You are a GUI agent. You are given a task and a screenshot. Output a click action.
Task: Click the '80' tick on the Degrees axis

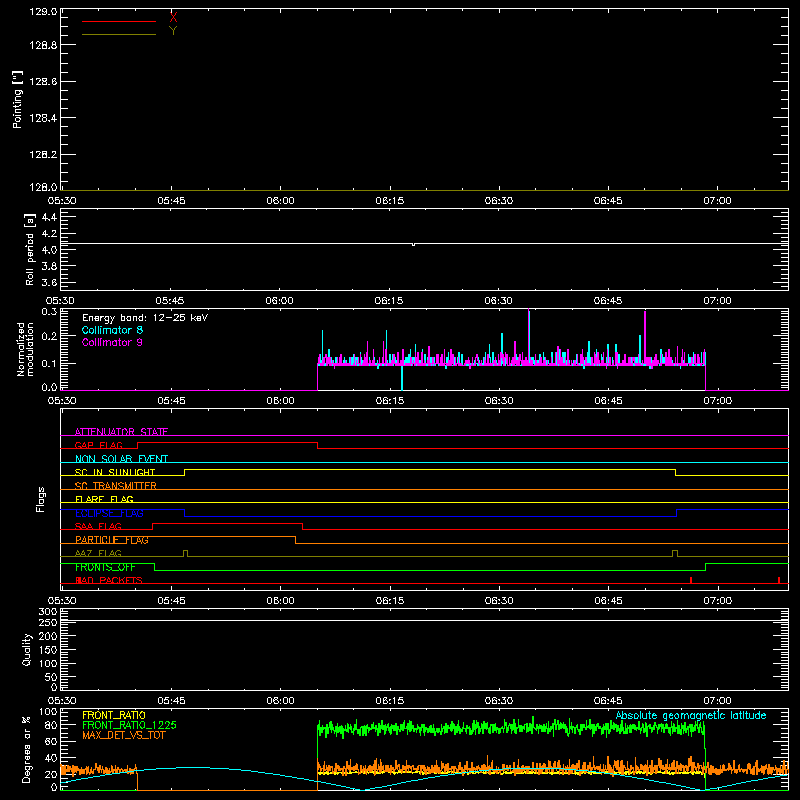coord(52,725)
